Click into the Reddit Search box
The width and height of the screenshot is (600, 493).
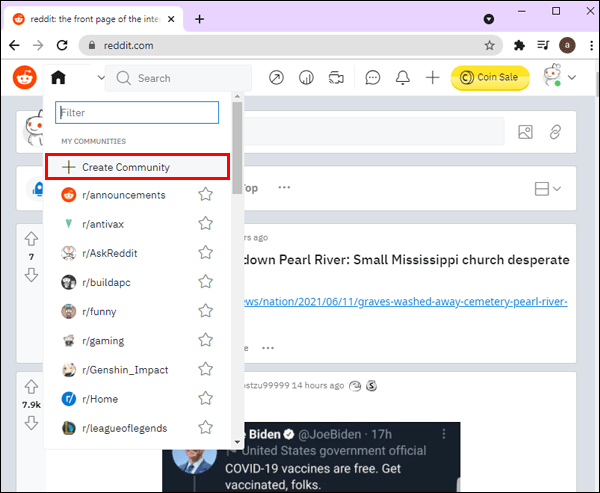click(x=178, y=78)
